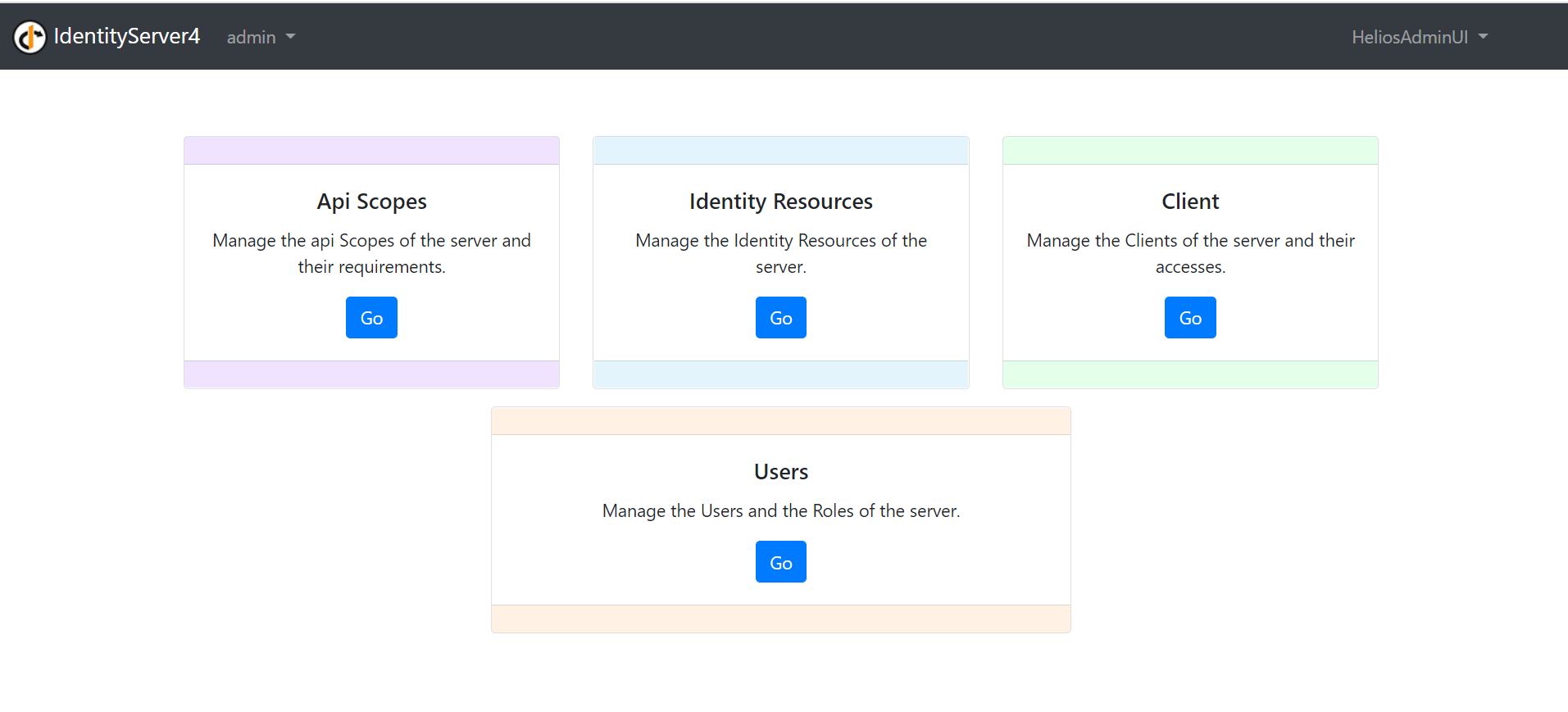Go to Api Scopes management
Image resolution: width=1568 pixels, height=712 pixels.
(371, 318)
